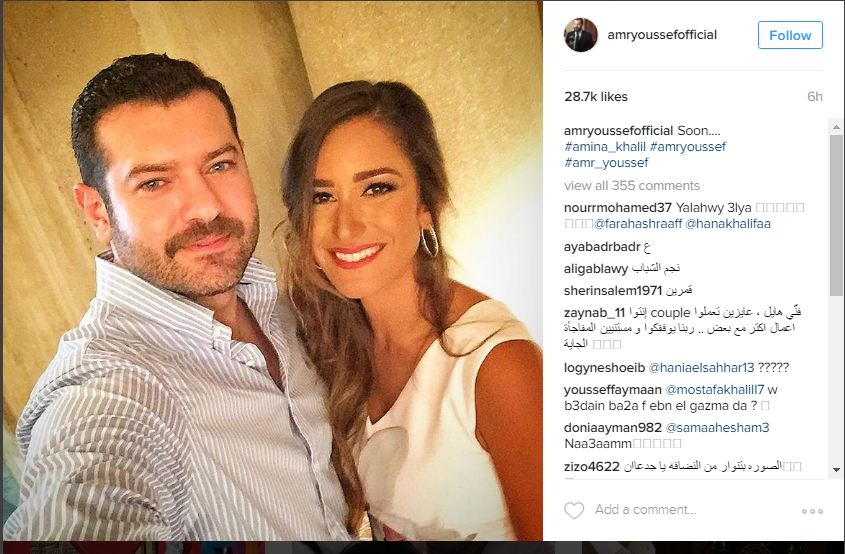Screen dimensions: 845x554
Task: Open amryoussefofficial profile picture avatar
Action: (x=580, y=35)
